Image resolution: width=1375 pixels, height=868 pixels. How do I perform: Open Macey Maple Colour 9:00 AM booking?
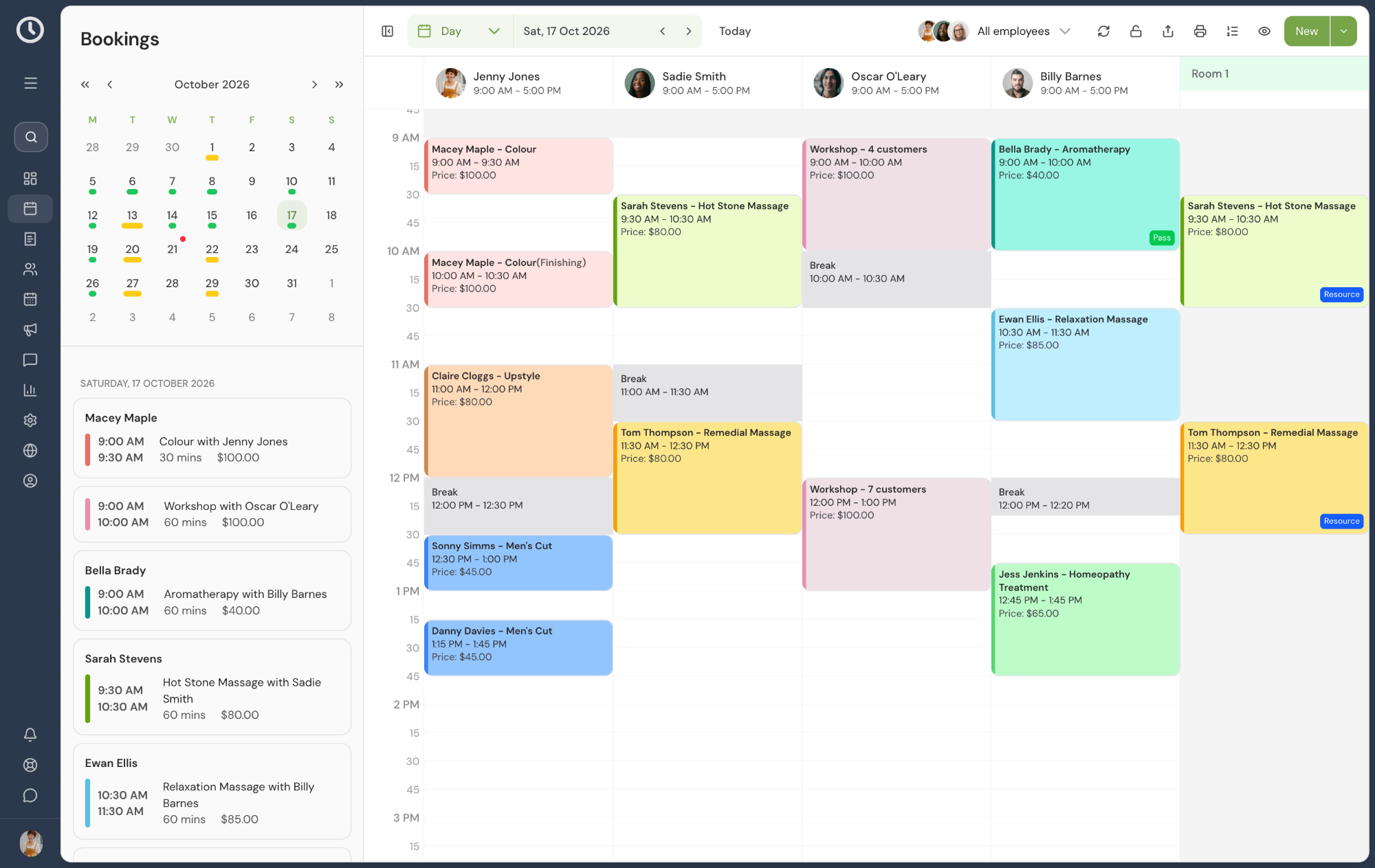point(518,166)
